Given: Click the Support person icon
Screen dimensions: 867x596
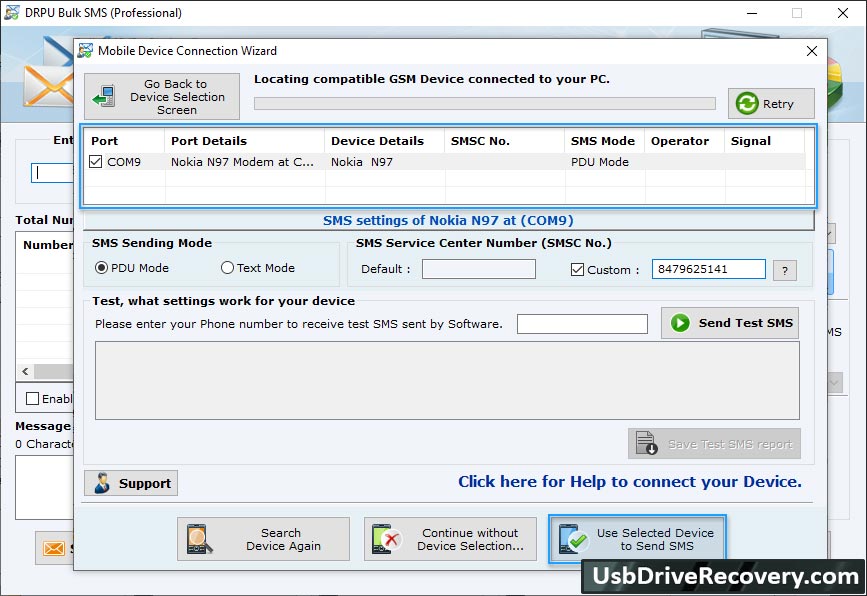Looking at the screenshot, I should pyautogui.click(x=102, y=483).
